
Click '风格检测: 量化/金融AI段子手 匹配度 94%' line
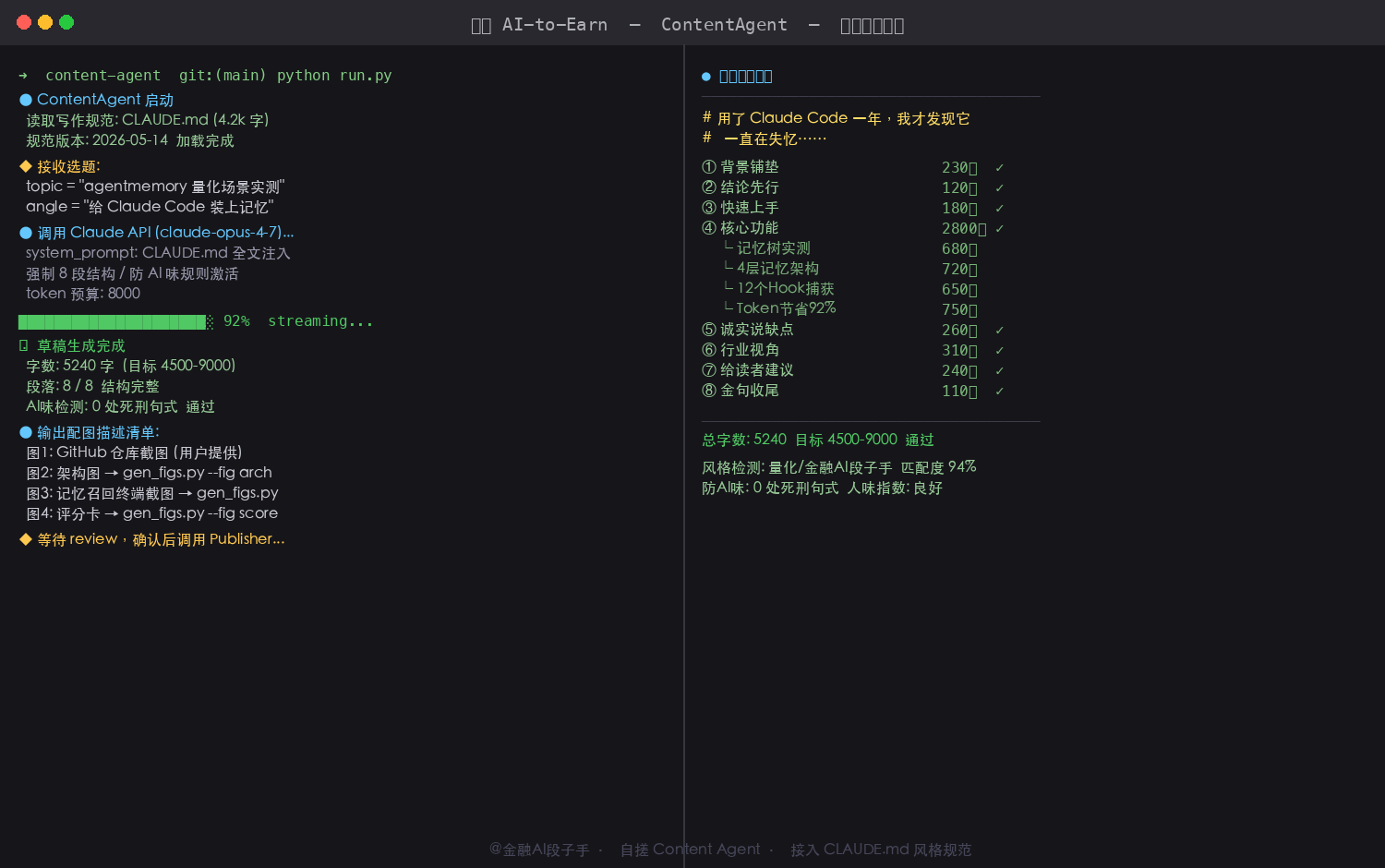(839, 467)
